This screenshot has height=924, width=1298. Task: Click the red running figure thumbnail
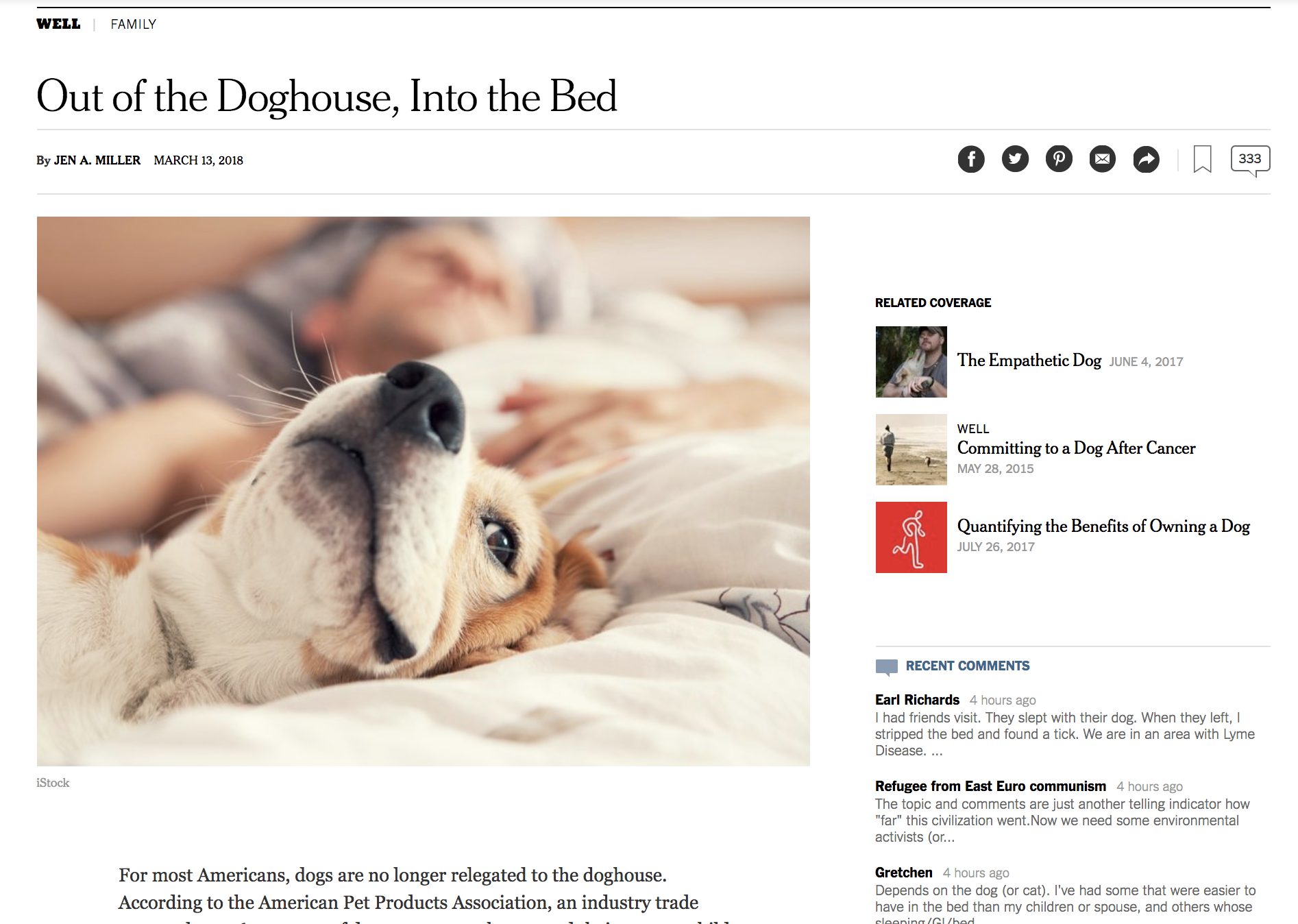(x=911, y=537)
